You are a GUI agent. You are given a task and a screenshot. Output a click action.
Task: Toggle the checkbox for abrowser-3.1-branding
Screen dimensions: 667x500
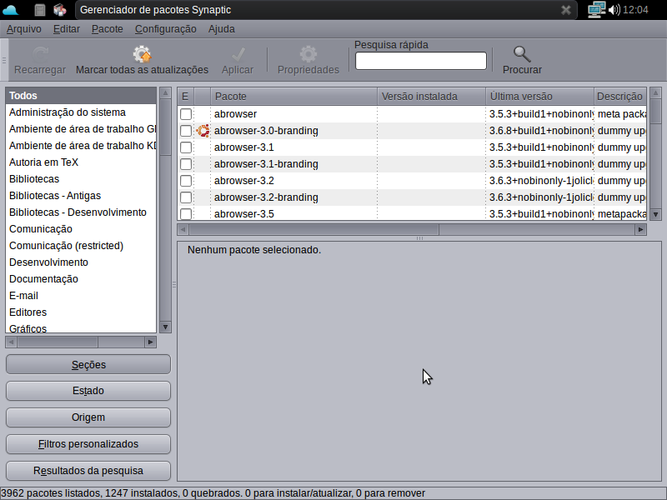pyautogui.click(x=186, y=164)
